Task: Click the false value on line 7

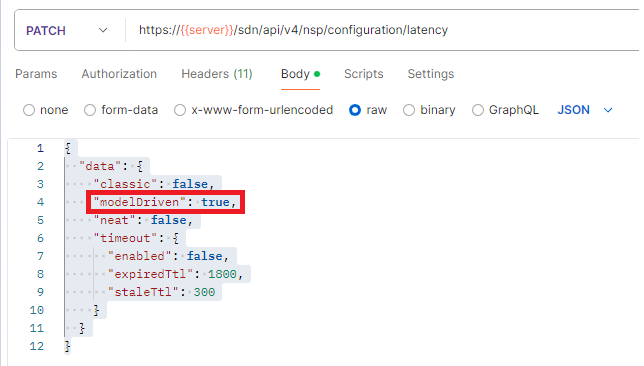Action: click(x=205, y=256)
